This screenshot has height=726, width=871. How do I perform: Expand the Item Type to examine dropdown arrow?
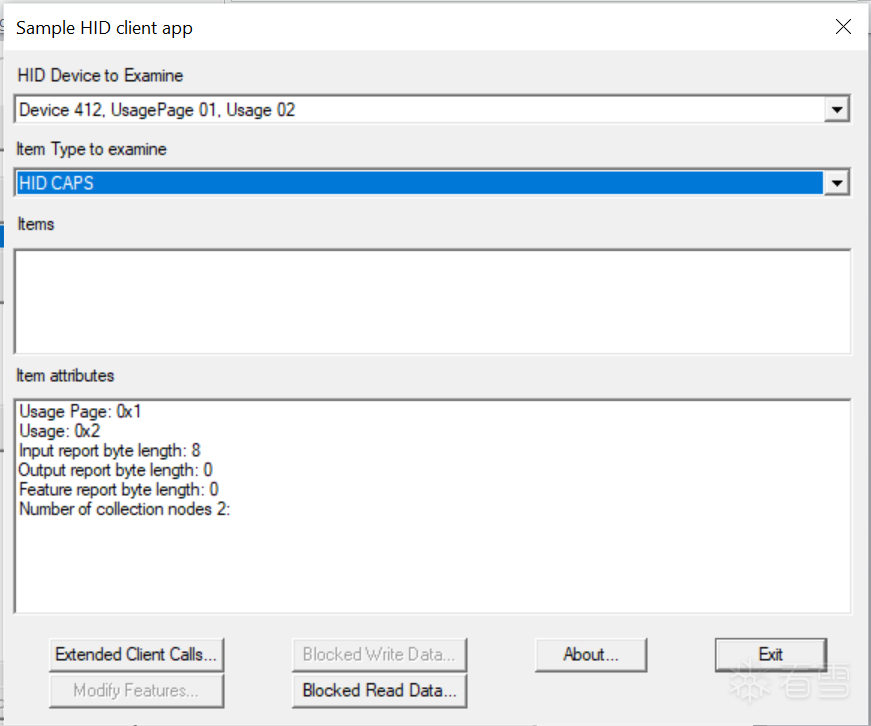(x=837, y=183)
